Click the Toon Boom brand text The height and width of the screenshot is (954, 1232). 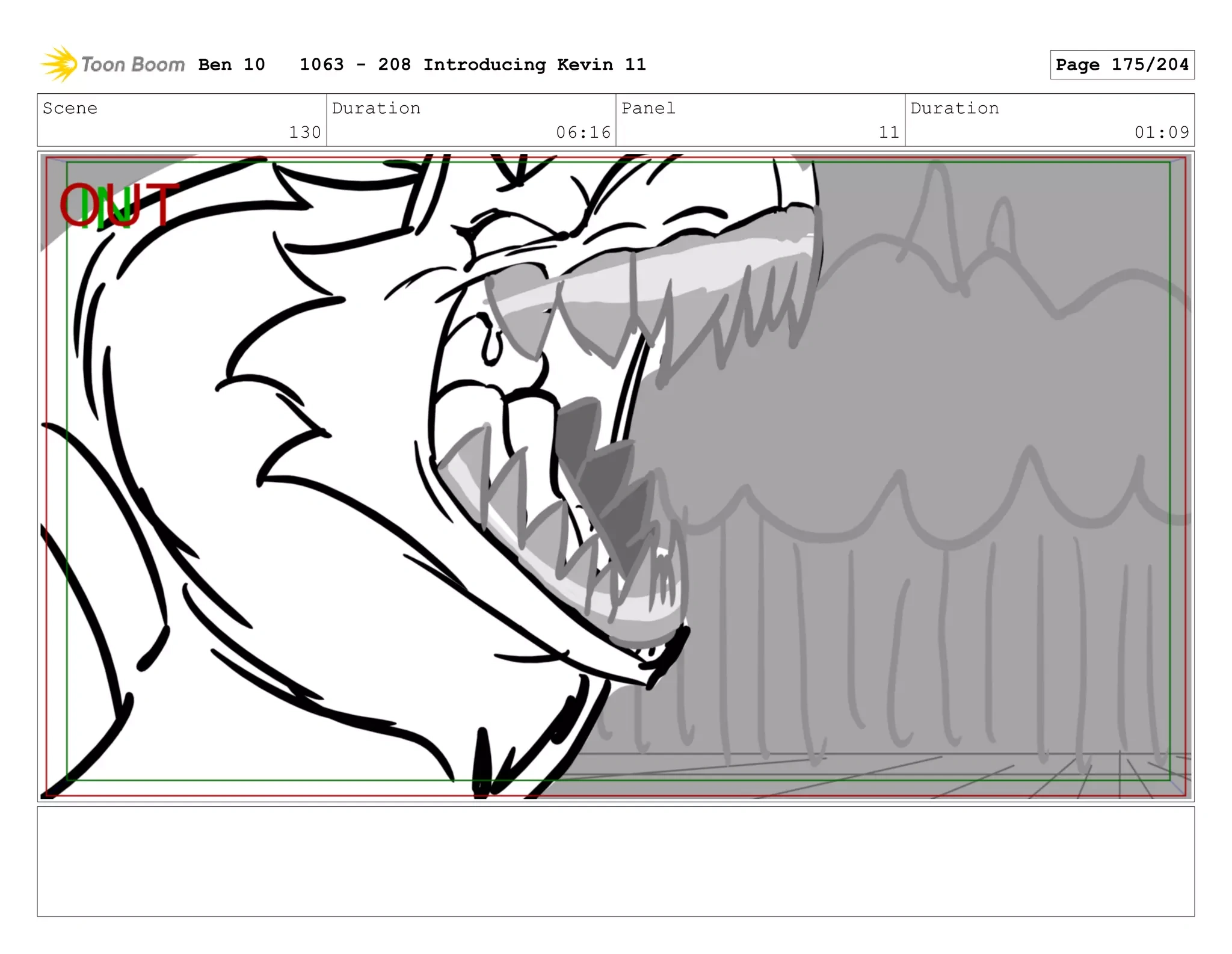tap(132, 64)
